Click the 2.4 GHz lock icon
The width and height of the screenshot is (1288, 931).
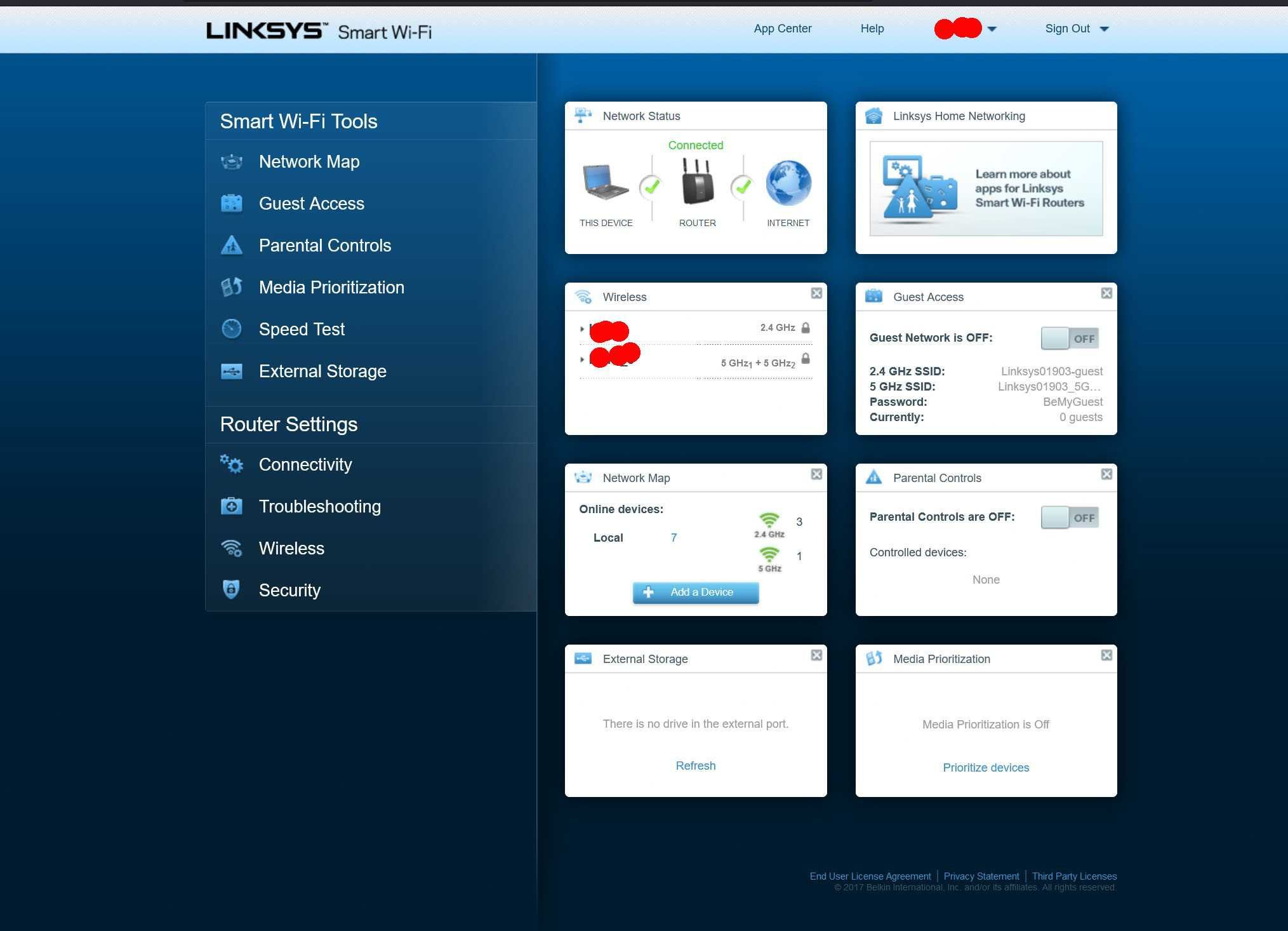coord(806,328)
